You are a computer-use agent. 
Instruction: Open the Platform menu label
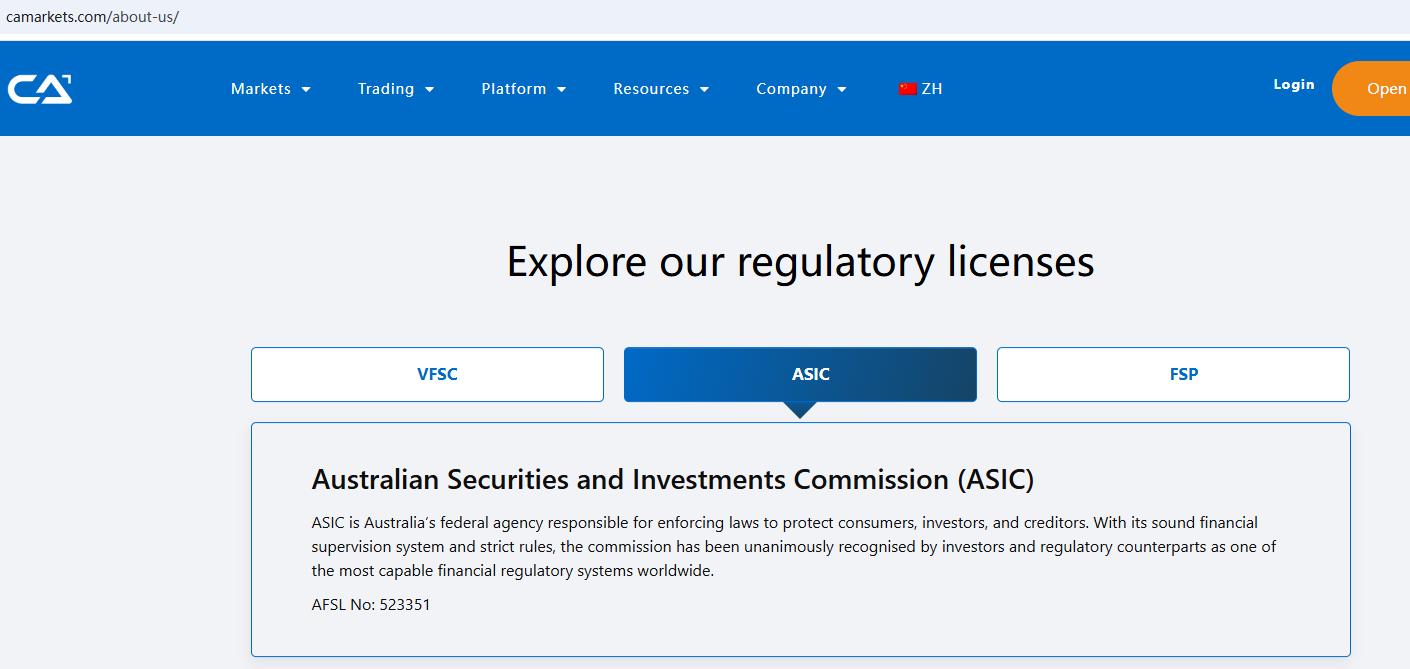[514, 89]
